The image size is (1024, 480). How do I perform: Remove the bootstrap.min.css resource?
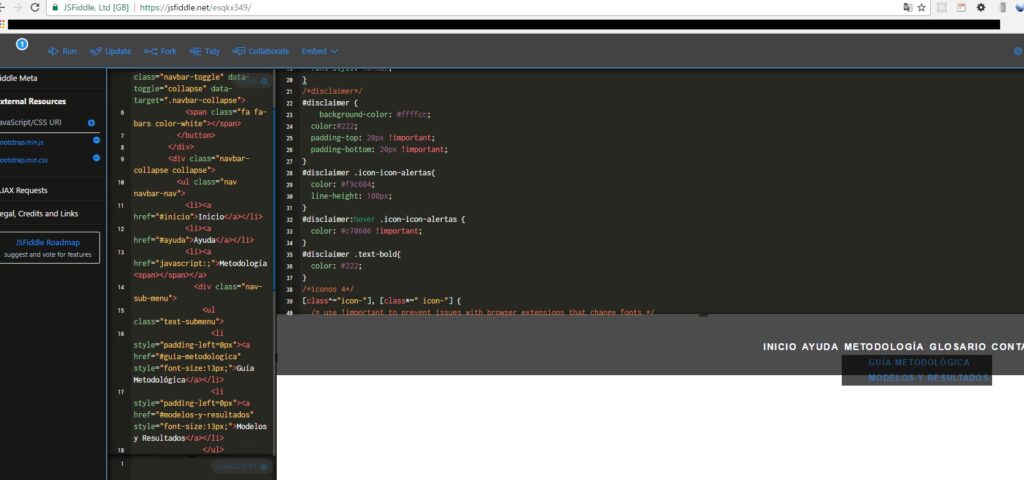(x=96, y=158)
